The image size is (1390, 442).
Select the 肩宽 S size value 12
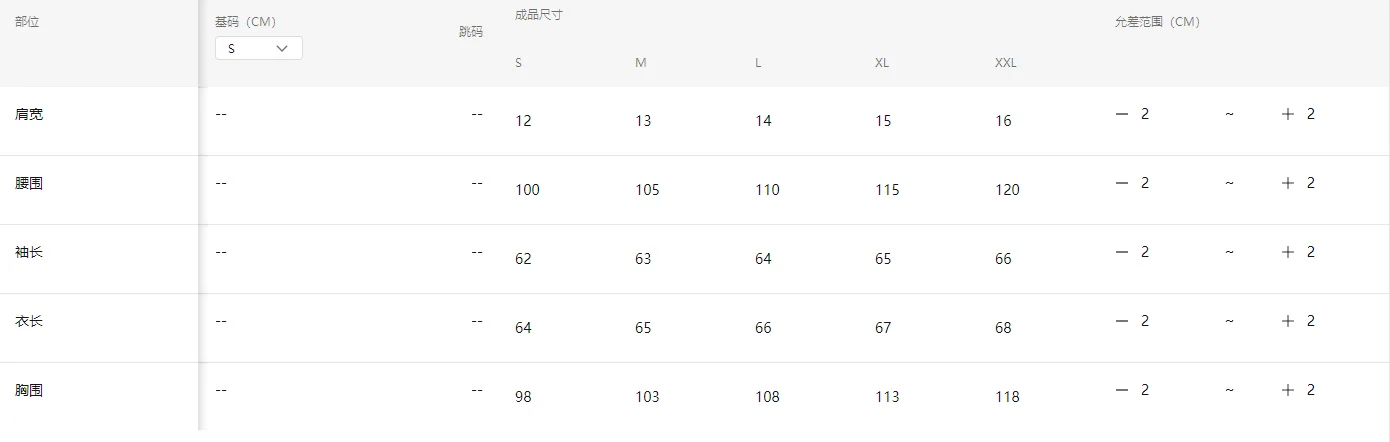click(523, 121)
